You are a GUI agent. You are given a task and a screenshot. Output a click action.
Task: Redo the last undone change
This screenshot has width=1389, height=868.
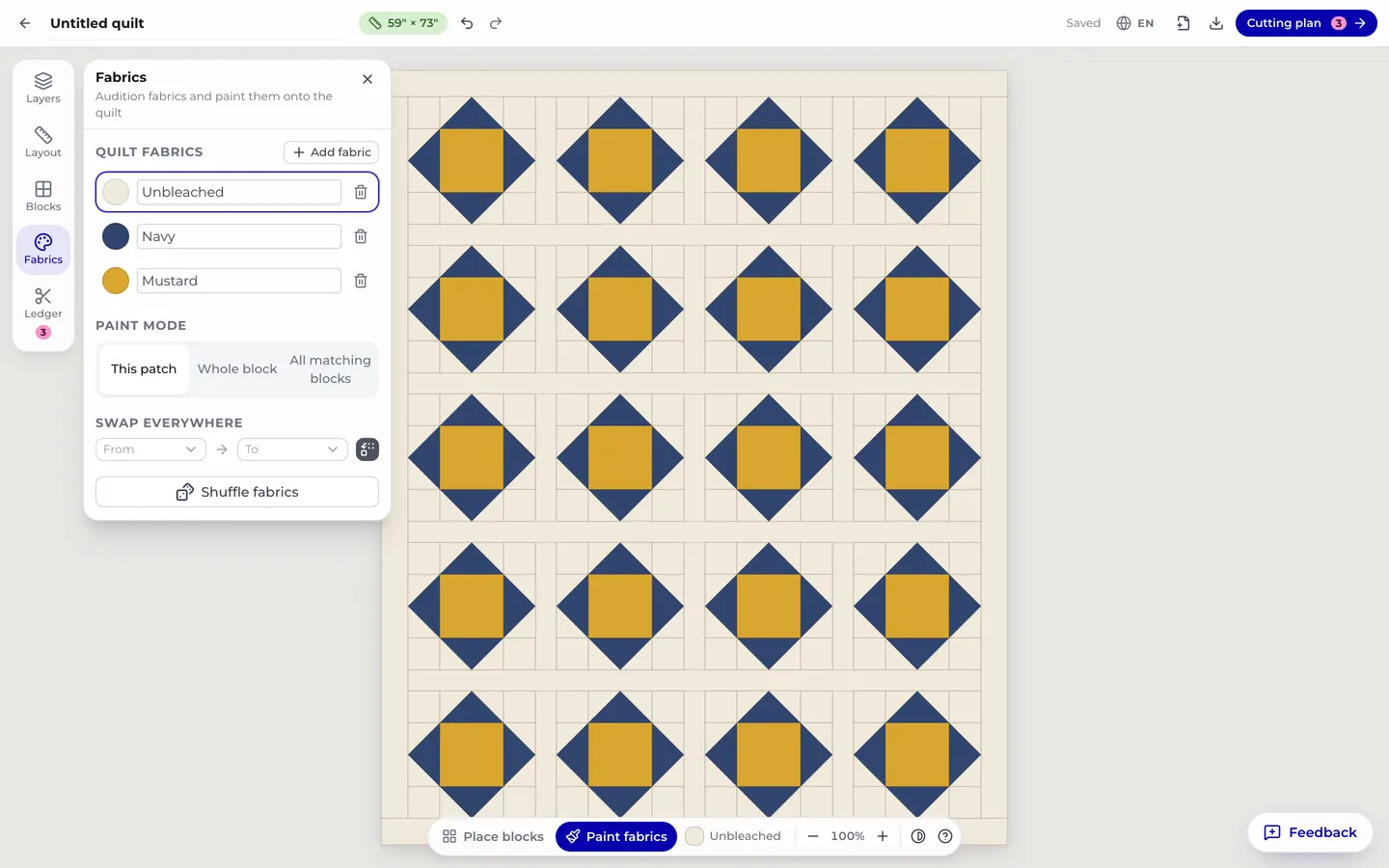pos(496,23)
